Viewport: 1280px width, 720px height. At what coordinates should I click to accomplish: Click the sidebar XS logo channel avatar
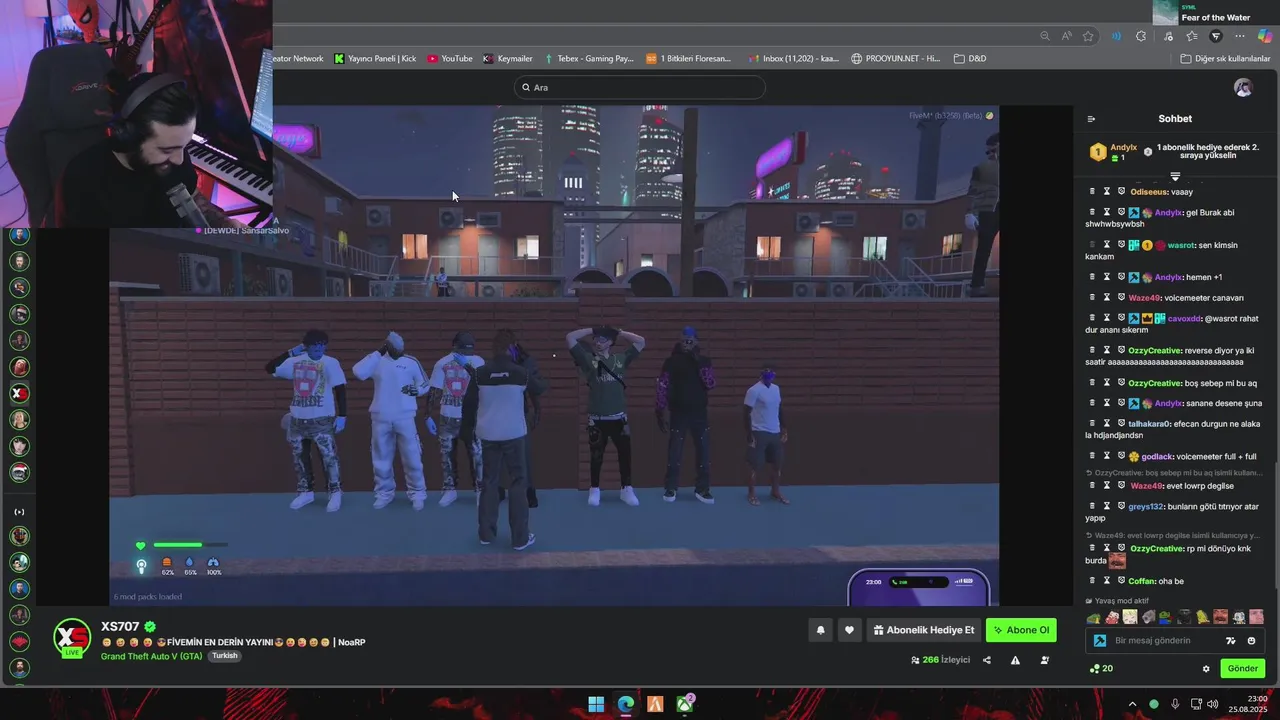point(19,393)
